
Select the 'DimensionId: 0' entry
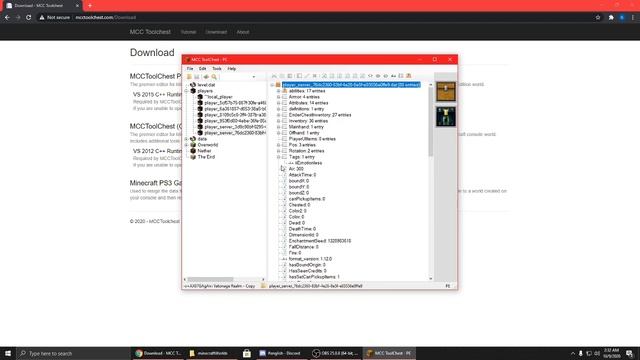point(303,235)
